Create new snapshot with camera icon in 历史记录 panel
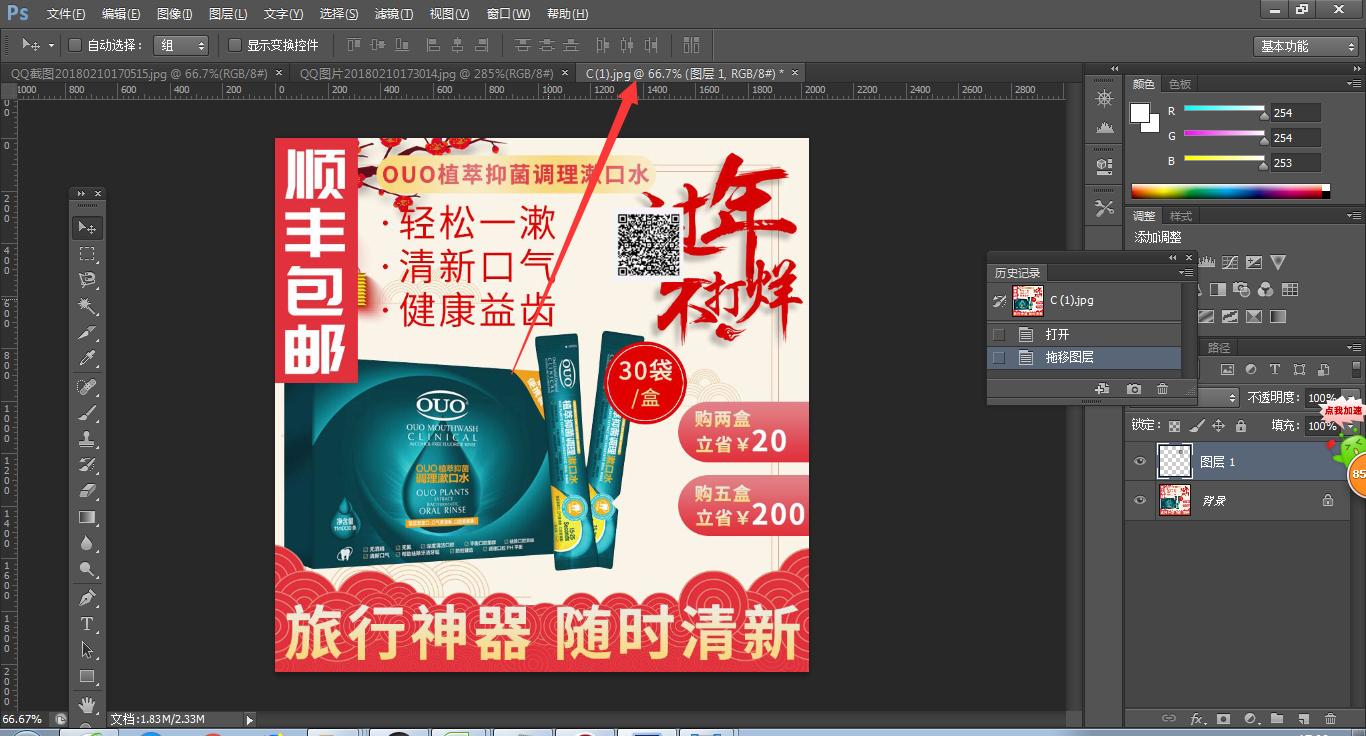This screenshot has height=736, width=1366. pos(1134,390)
